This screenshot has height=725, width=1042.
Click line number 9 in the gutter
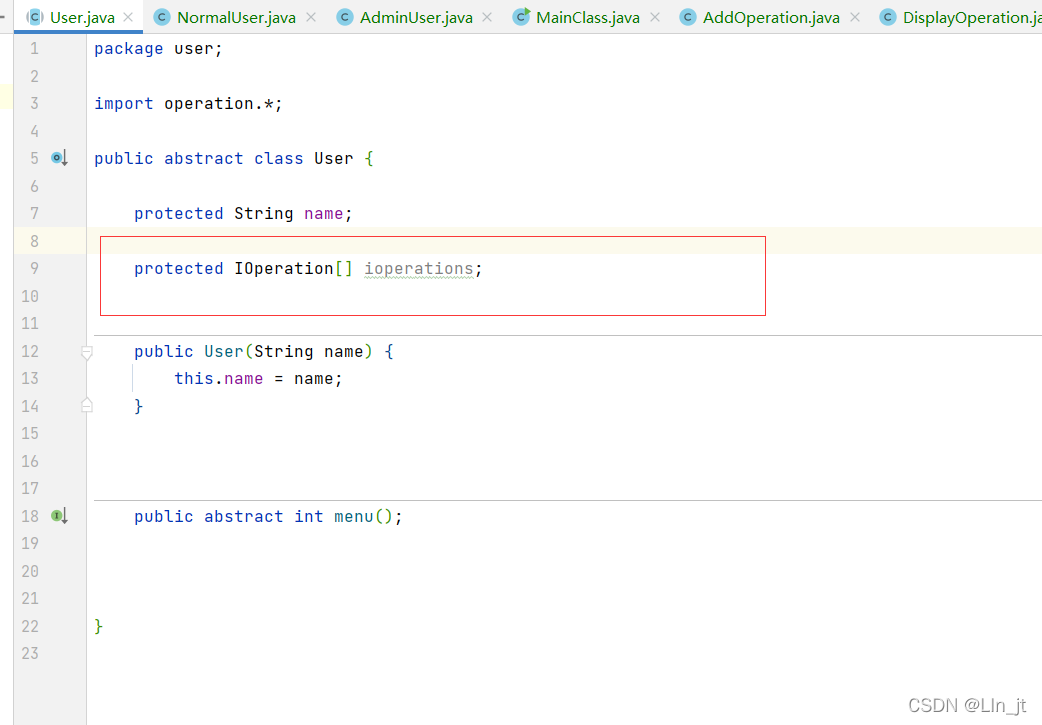(34, 268)
